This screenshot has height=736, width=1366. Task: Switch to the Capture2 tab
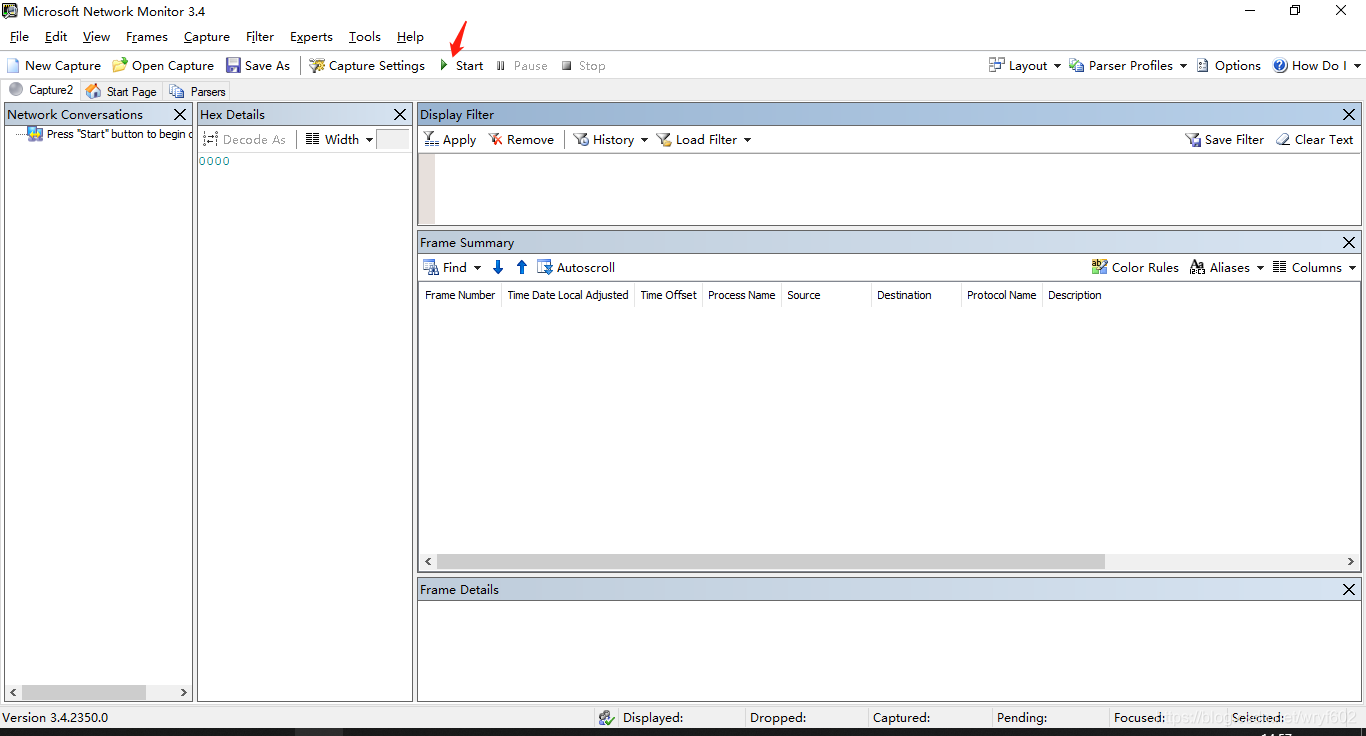[41, 90]
